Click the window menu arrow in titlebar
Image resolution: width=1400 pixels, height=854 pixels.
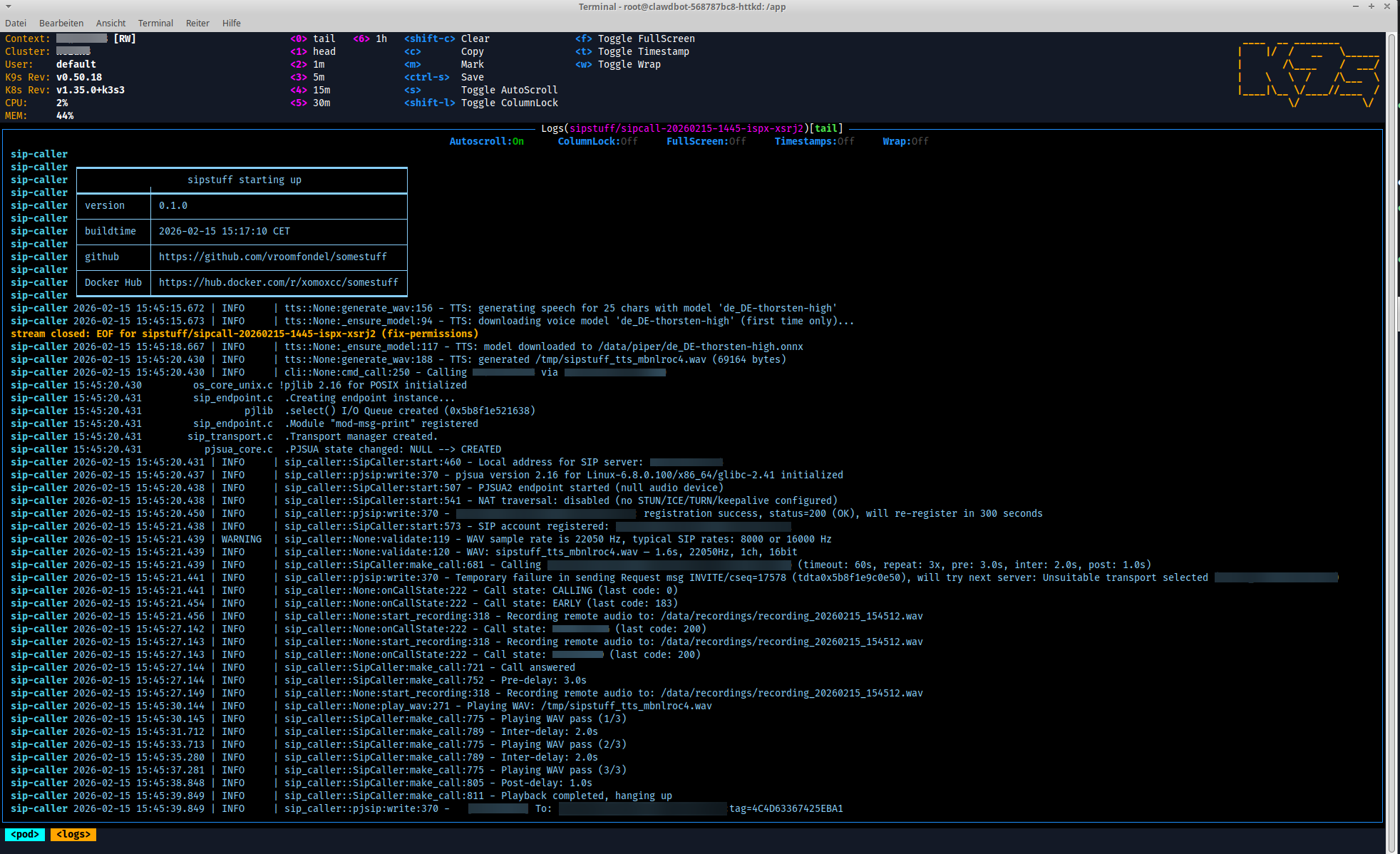click(9, 6)
